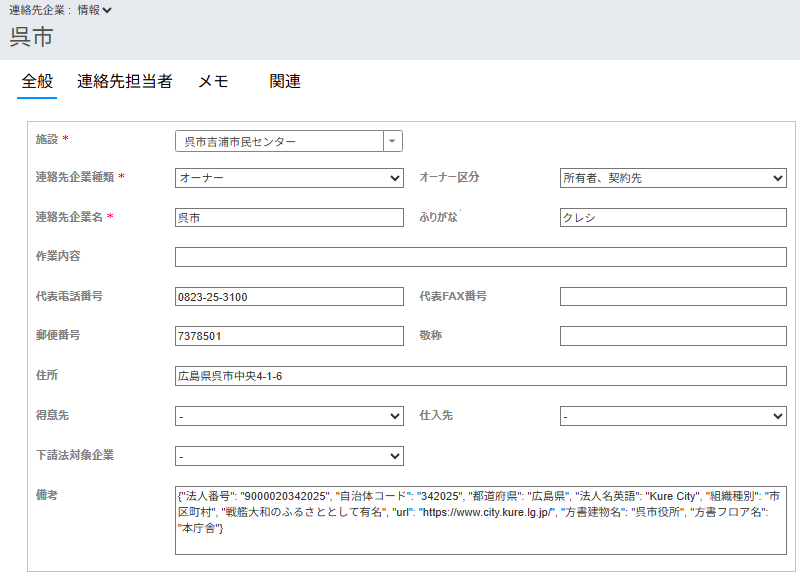Viewport: 800px width, 578px height.
Task: Click the 敬称 input field
Action: (673, 336)
